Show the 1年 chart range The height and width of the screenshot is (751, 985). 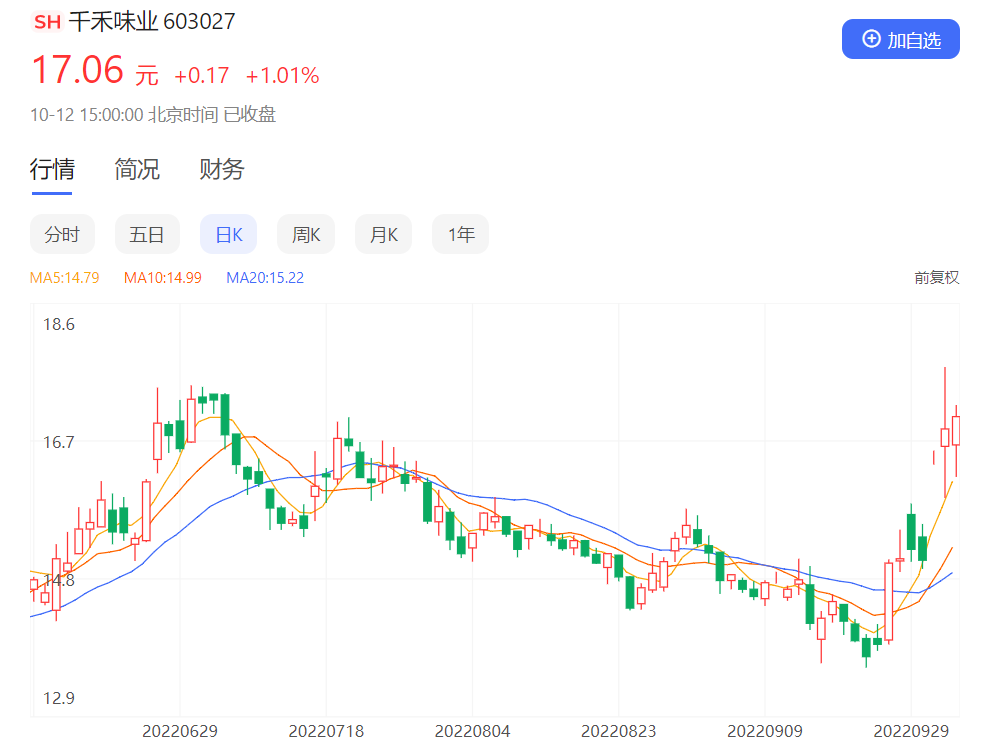(x=460, y=234)
